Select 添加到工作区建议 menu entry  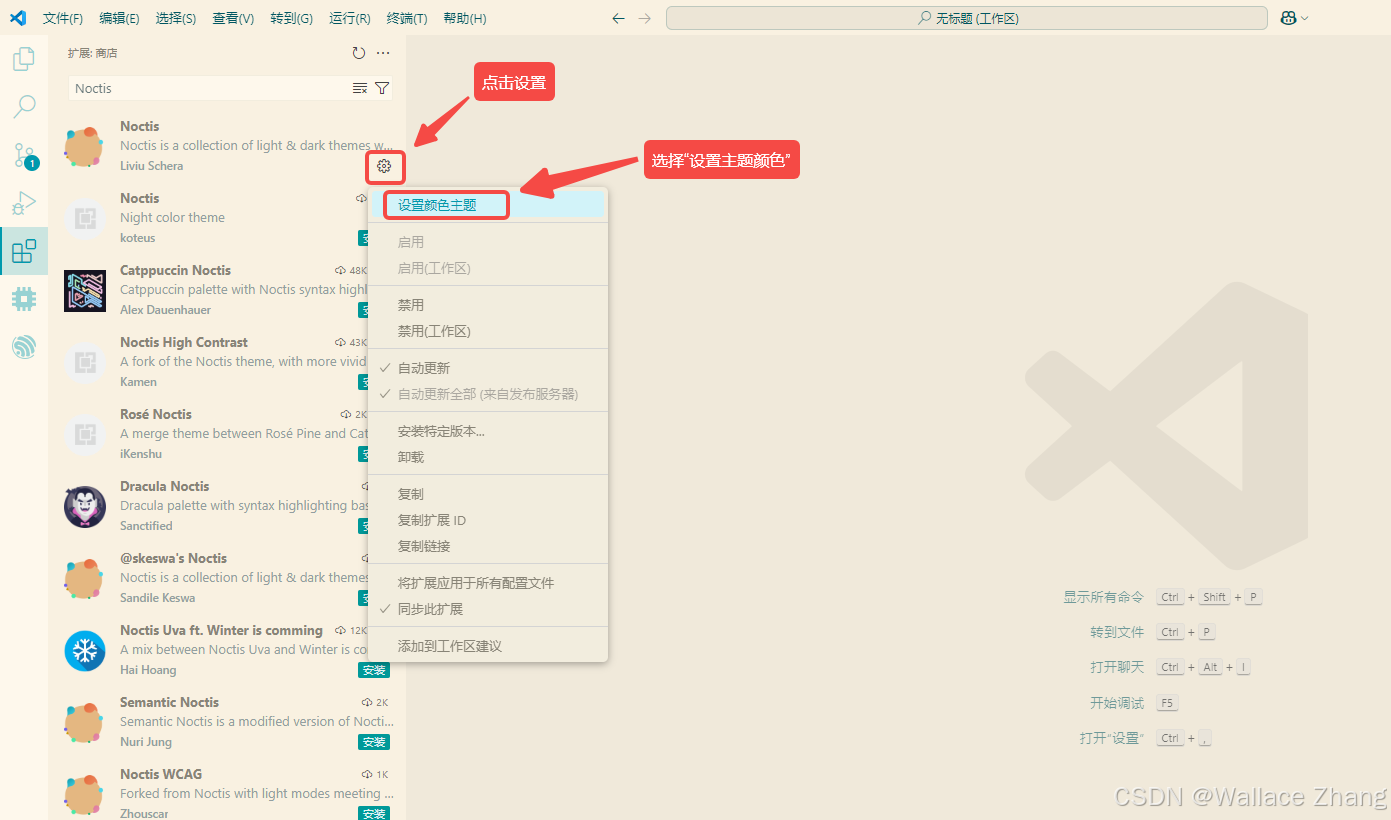(488, 646)
